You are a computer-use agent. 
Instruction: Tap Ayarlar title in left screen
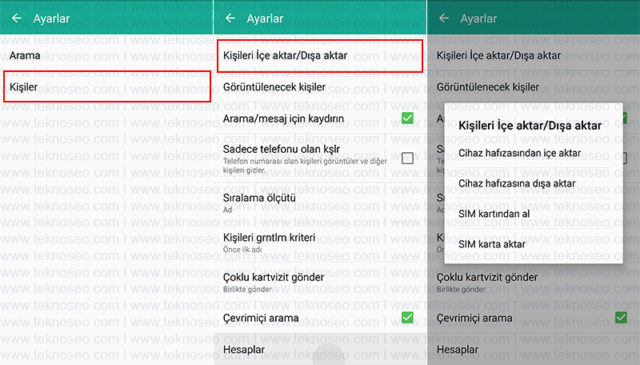tap(51, 19)
